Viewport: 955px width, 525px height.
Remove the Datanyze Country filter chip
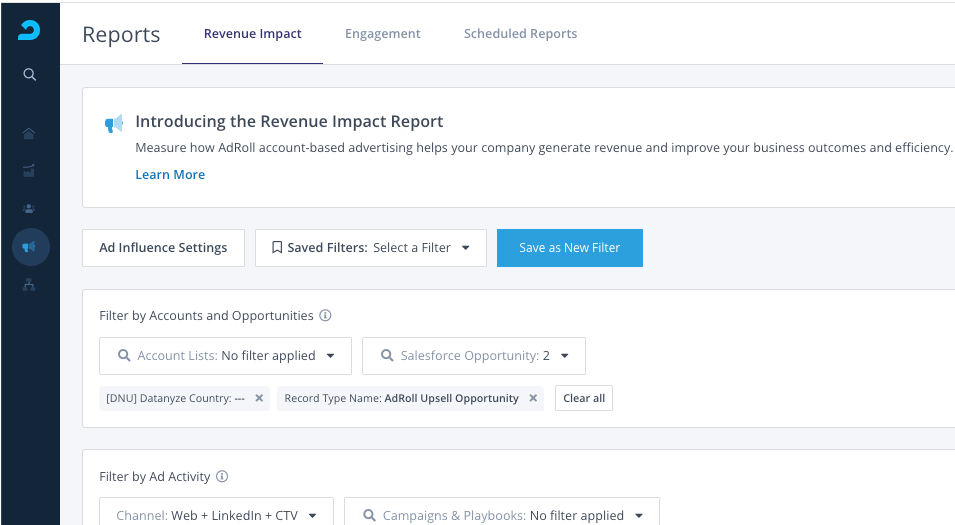click(259, 398)
